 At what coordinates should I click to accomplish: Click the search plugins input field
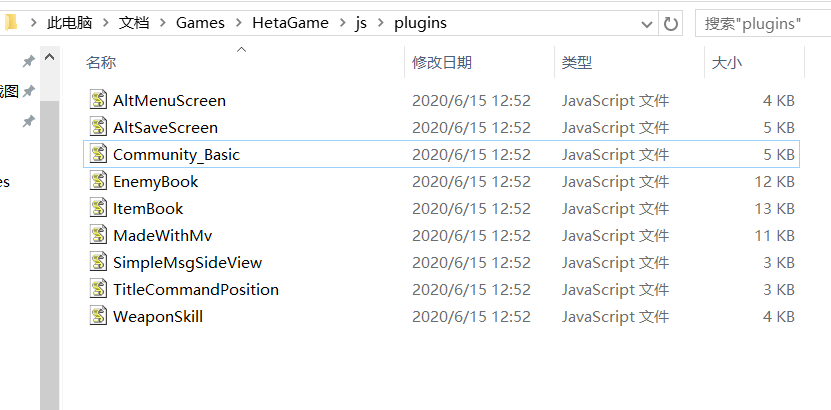[x=763, y=23]
